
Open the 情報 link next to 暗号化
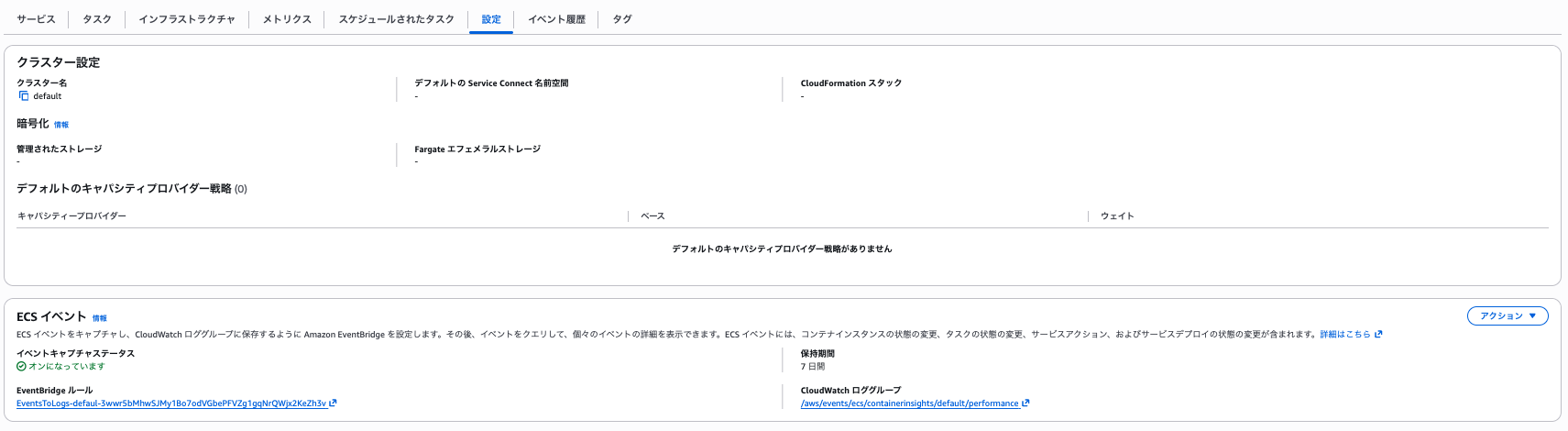click(61, 125)
